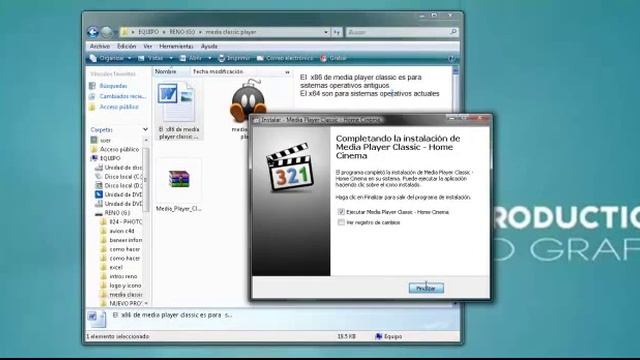640x360 pixels.
Task: Open Acceso público in favorite links
Action: pos(114,107)
